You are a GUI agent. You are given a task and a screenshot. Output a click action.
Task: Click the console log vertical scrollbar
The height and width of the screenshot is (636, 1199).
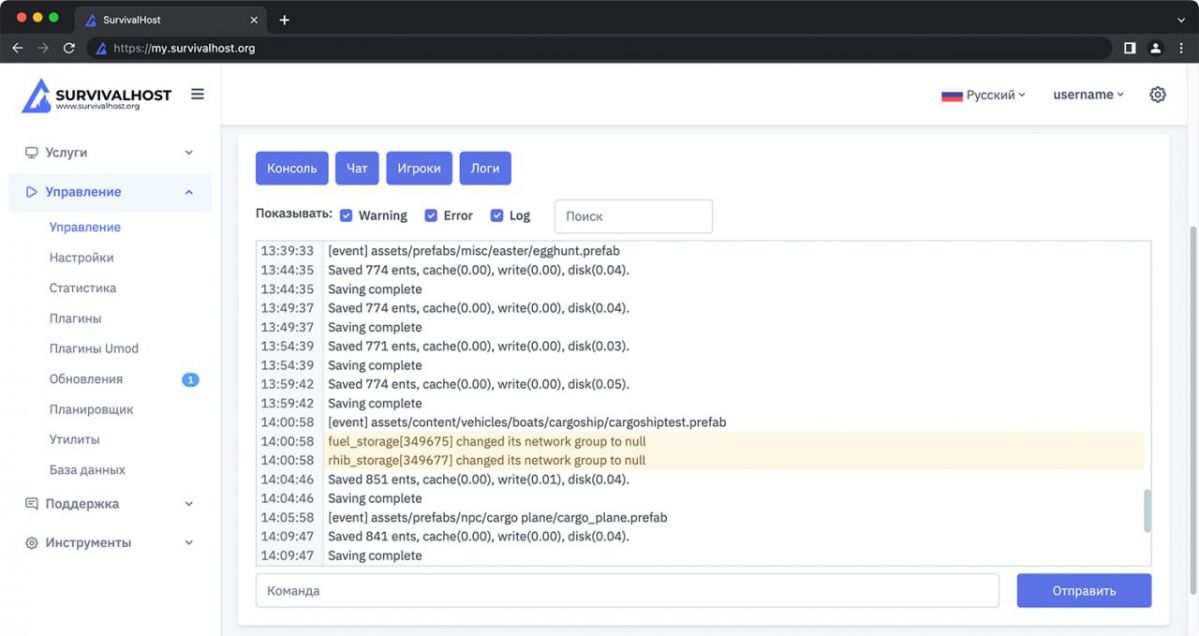[1147, 510]
